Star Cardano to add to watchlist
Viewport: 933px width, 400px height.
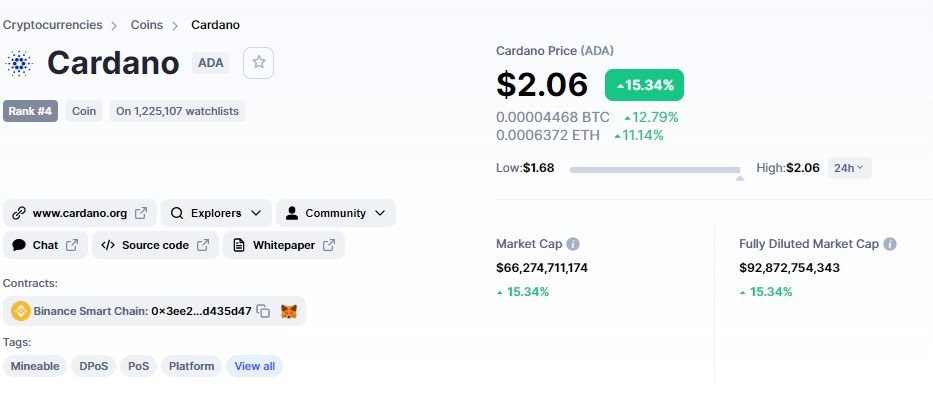[x=259, y=62]
